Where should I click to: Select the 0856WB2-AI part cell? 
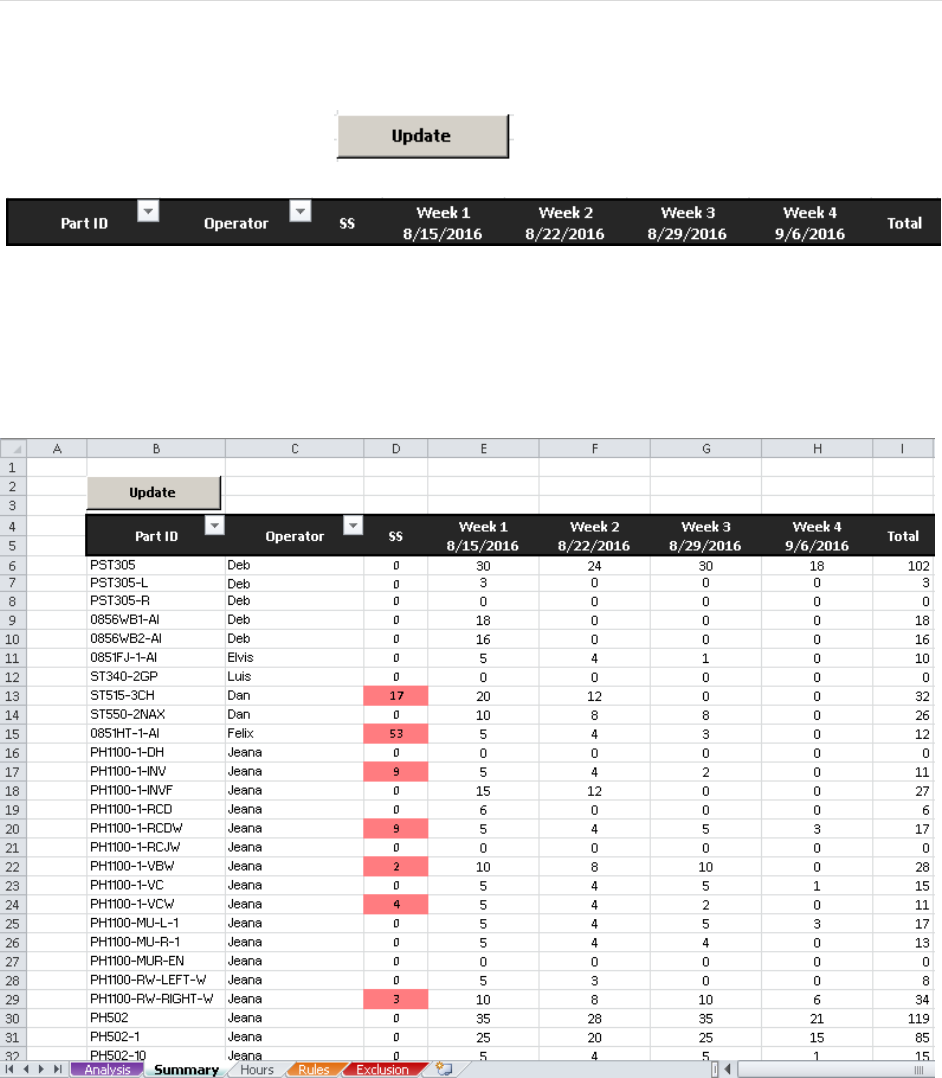pos(156,639)
